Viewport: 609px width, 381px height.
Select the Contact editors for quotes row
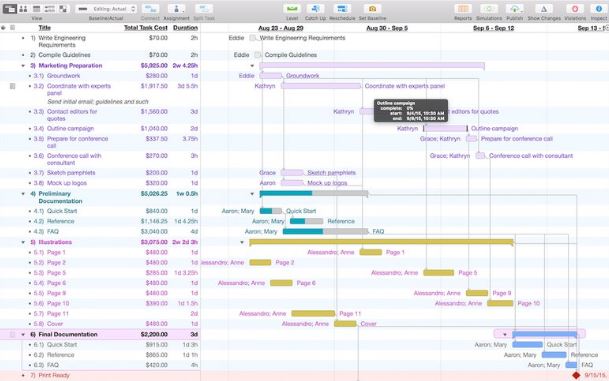(100, 115)
